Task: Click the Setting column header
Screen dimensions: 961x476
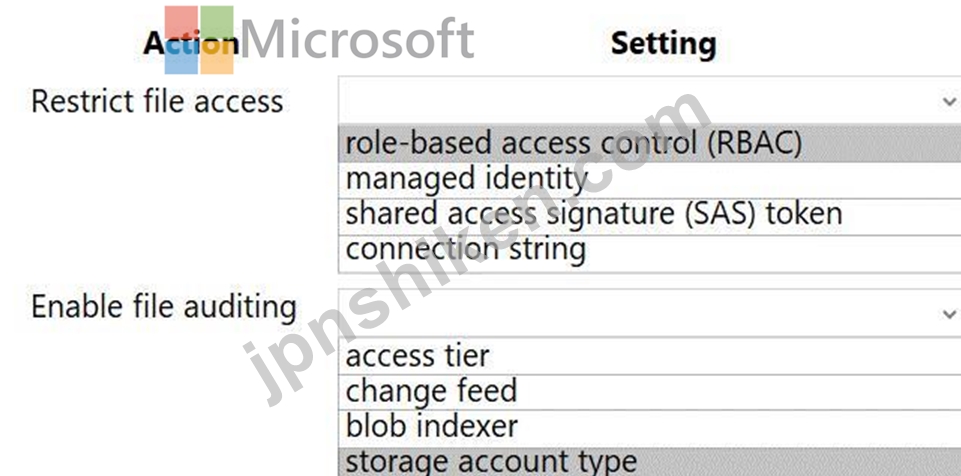Action: 664,45
